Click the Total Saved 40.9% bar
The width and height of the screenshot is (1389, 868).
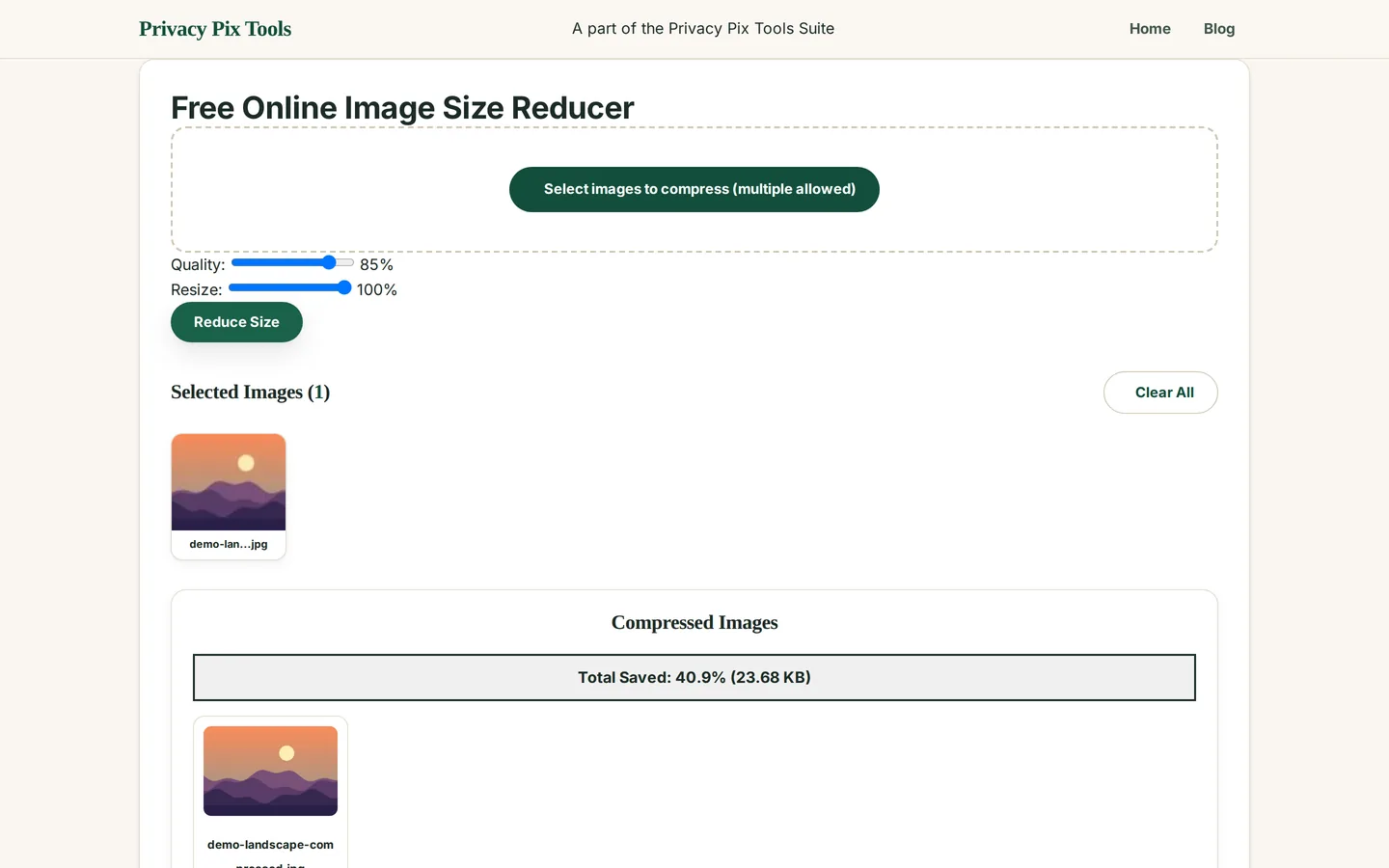coord(694,677)
